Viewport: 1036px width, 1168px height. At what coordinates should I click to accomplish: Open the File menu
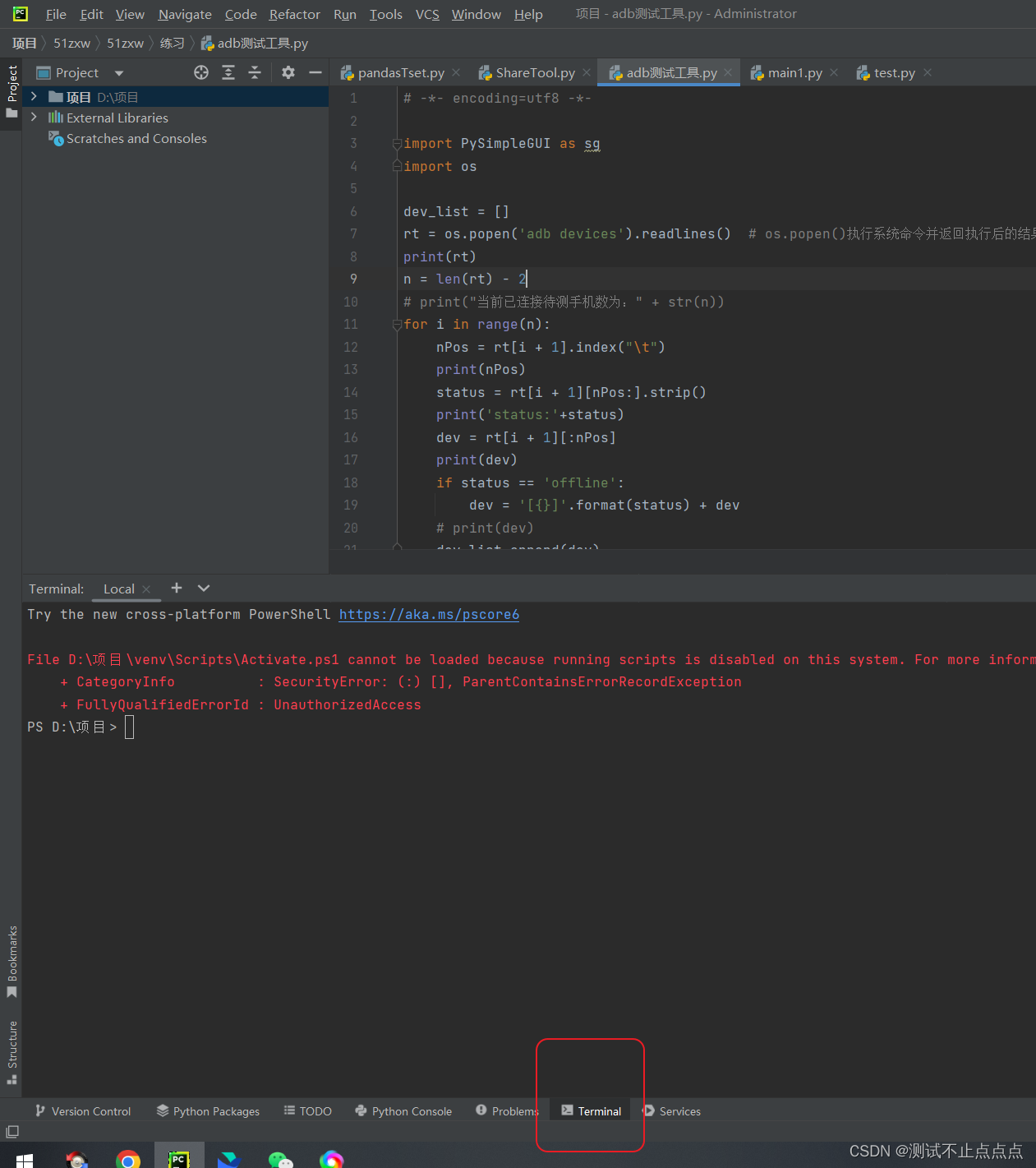pos(56,14)
